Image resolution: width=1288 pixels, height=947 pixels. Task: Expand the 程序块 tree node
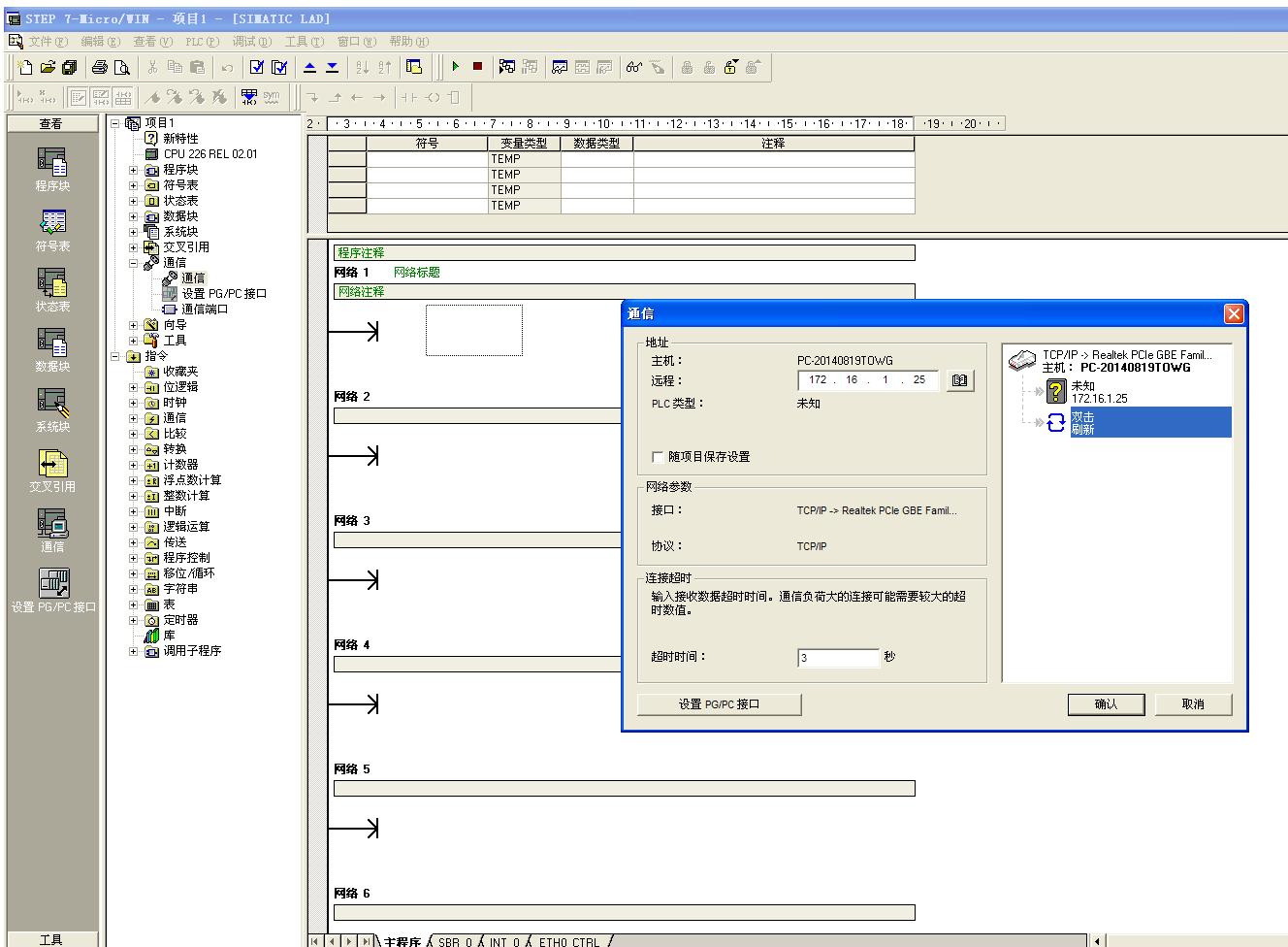[x=134, y=170]
